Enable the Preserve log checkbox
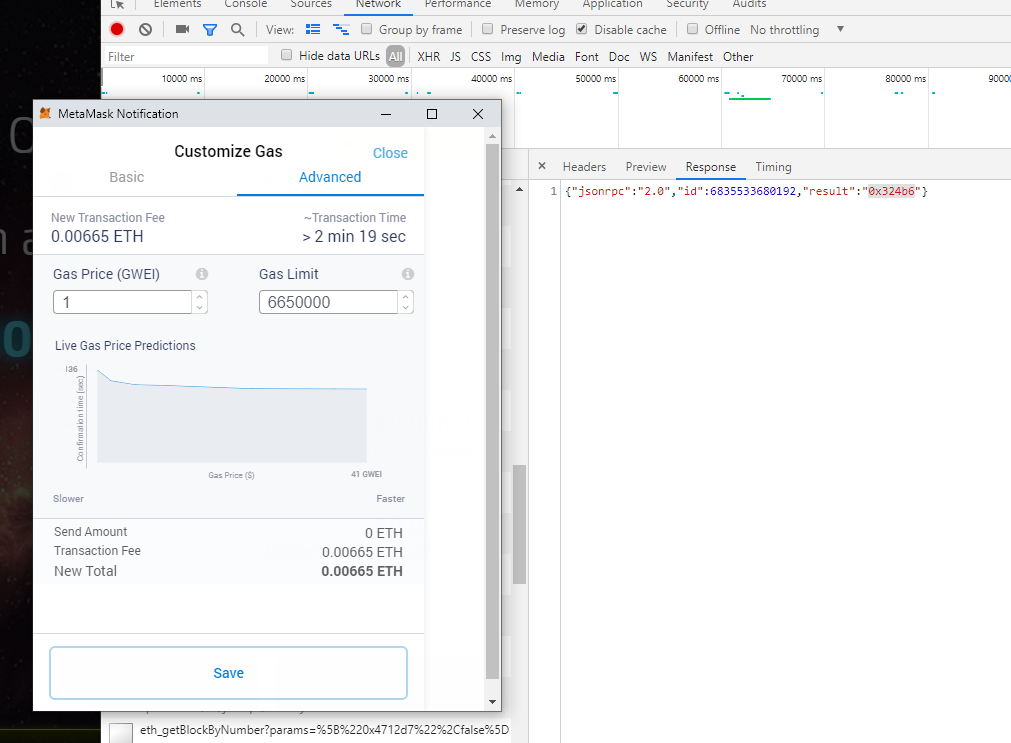1011x743 pixels. click(x=487, y=28)
